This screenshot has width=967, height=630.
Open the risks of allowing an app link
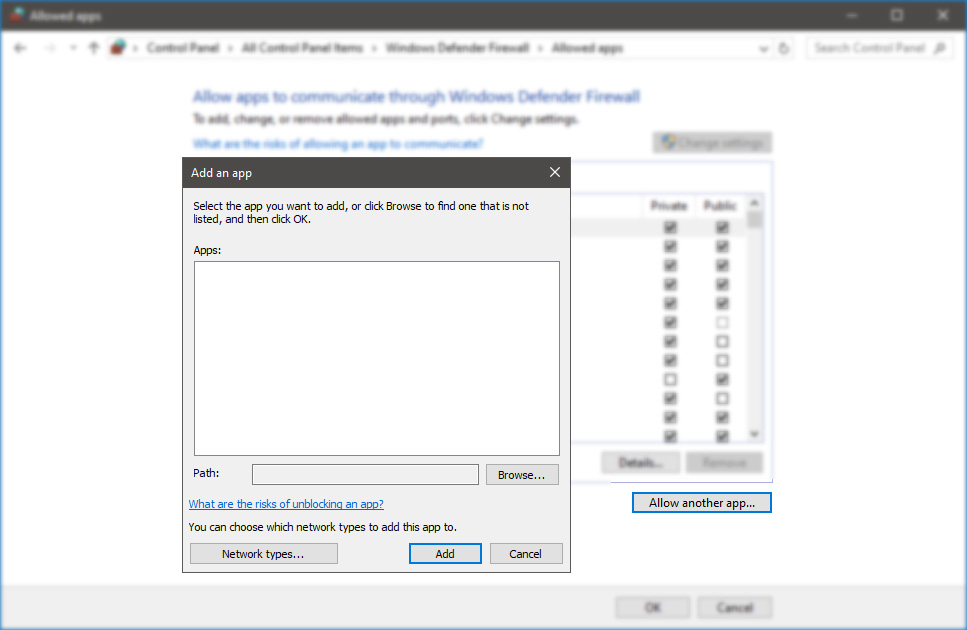338,144
